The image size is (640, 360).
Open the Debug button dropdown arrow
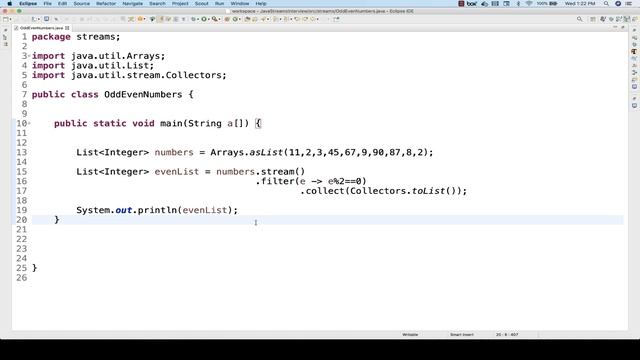pyautogui.click(x=198, y=19)
